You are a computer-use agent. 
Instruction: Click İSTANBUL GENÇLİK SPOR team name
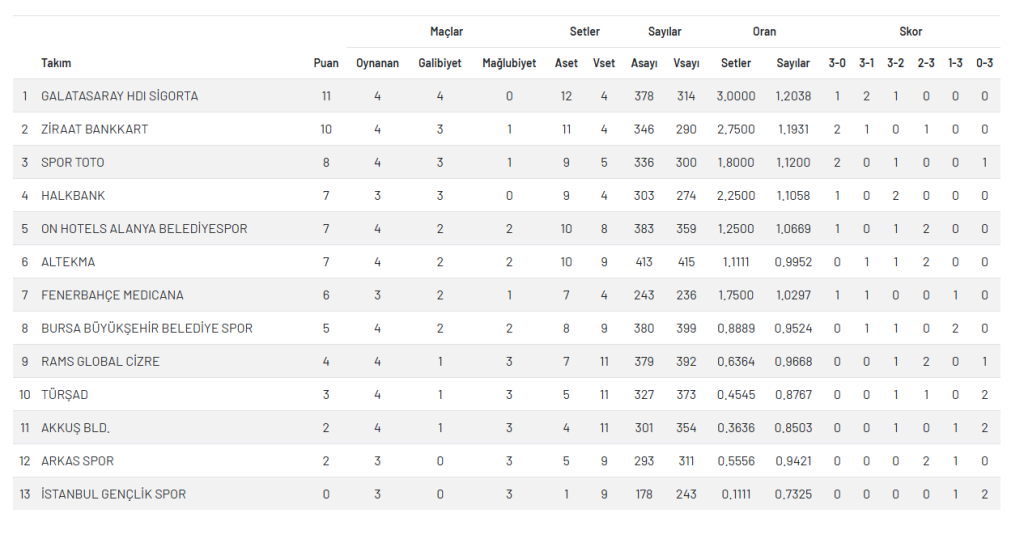pos(114,495)
